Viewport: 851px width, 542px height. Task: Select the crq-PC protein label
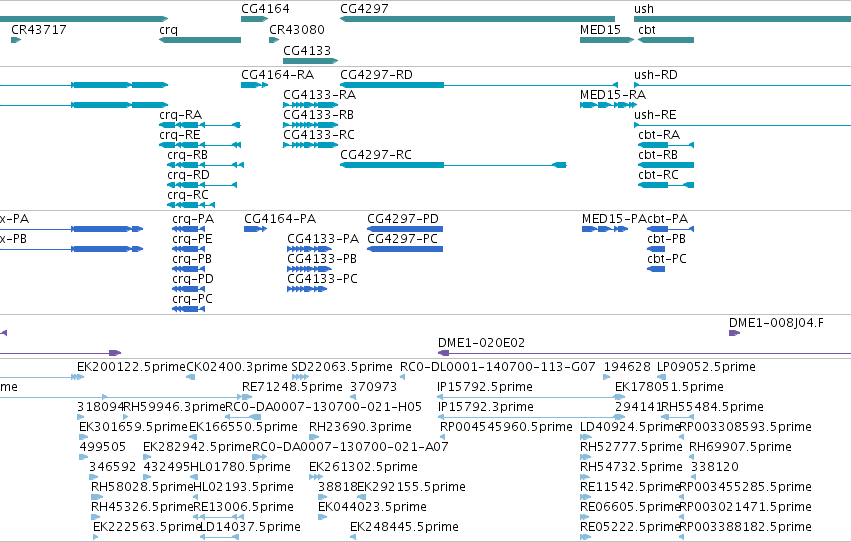pyautogui.click(x=192, y=299)
